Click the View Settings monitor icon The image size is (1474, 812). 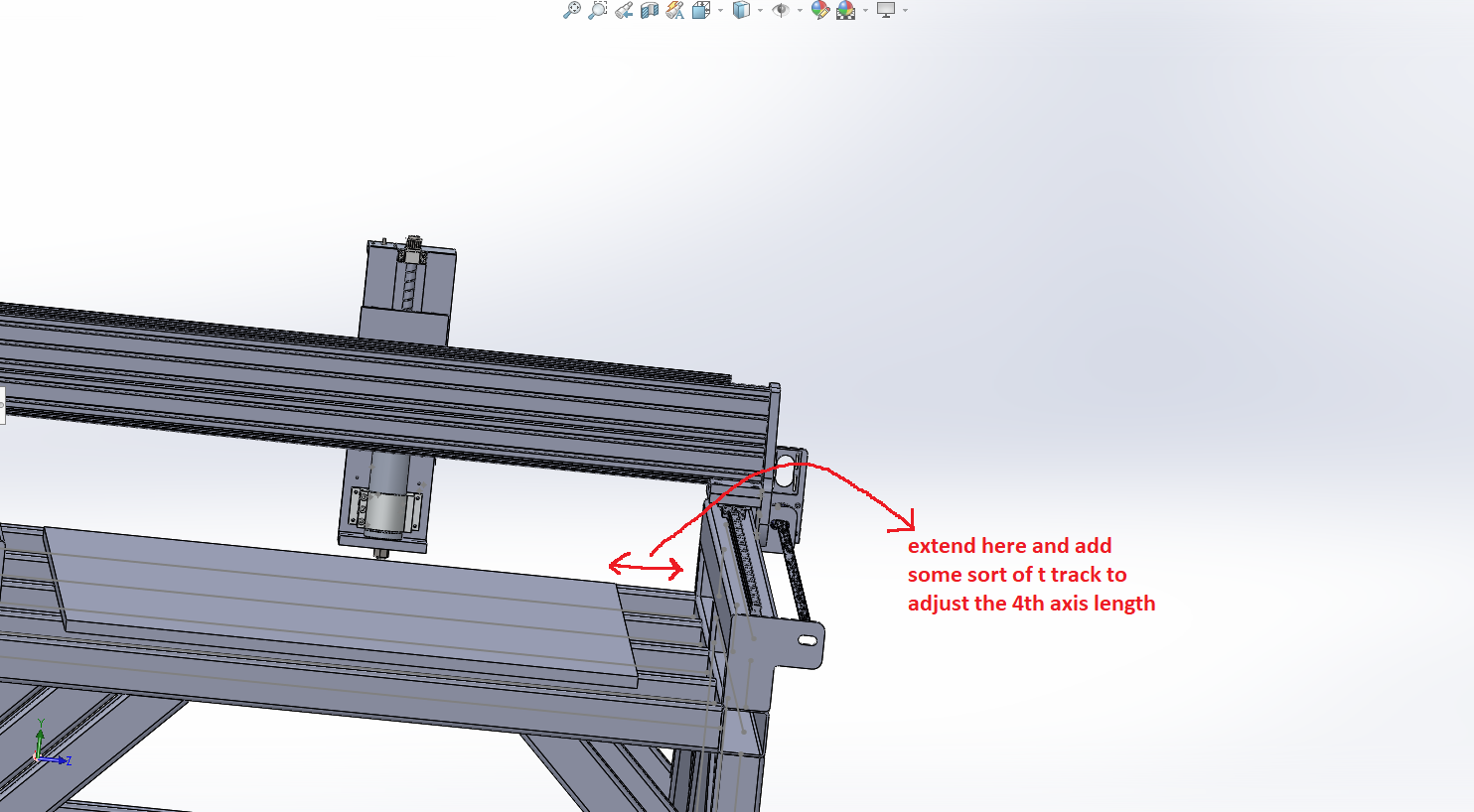(x=886, y=10)
